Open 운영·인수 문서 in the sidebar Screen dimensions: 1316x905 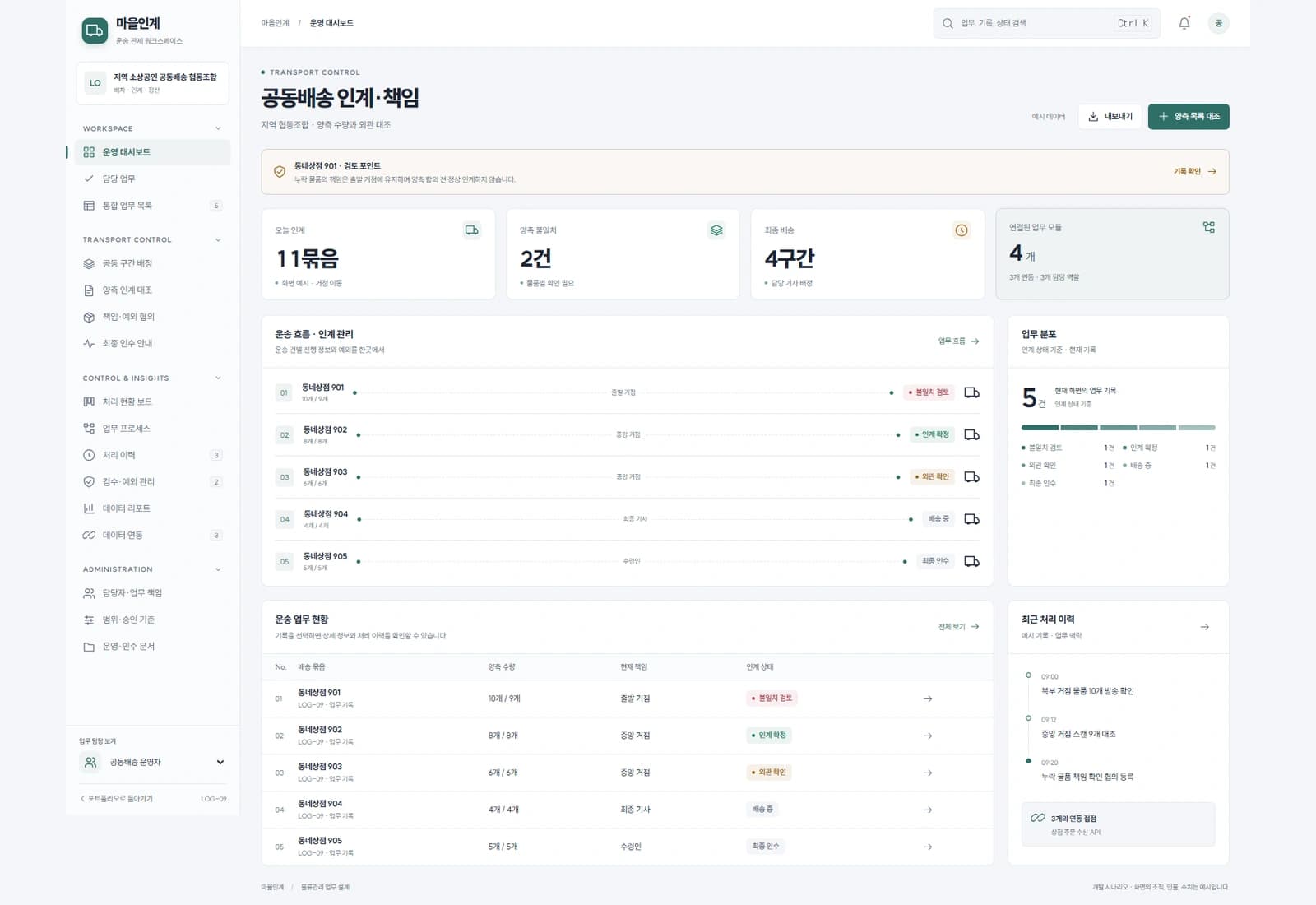tap(153, 647)
